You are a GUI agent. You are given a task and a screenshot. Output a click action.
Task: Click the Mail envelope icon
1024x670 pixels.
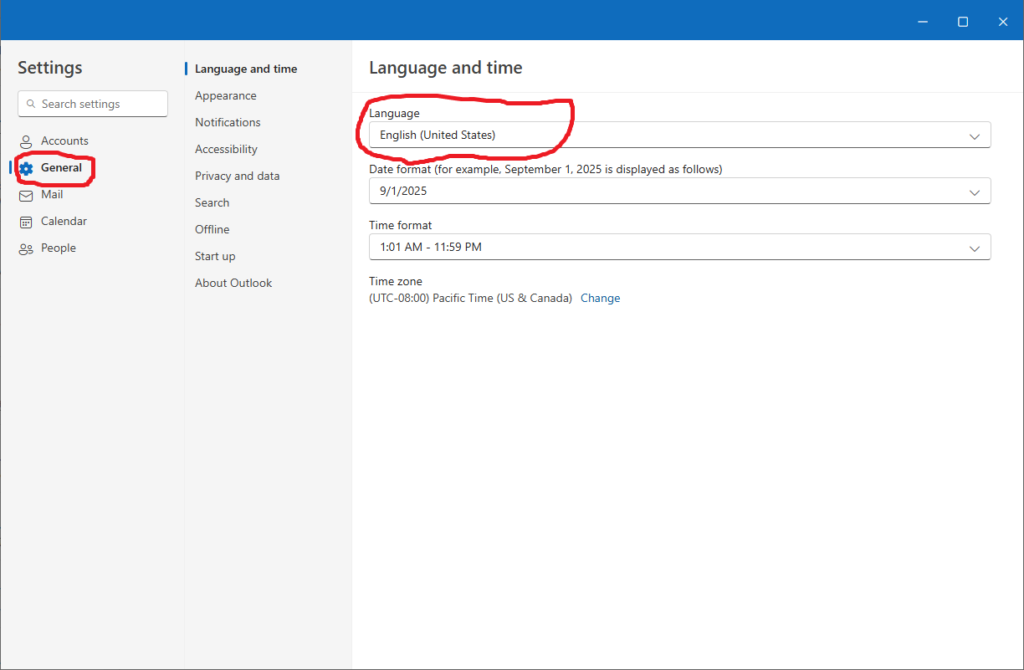pos(26,195)
